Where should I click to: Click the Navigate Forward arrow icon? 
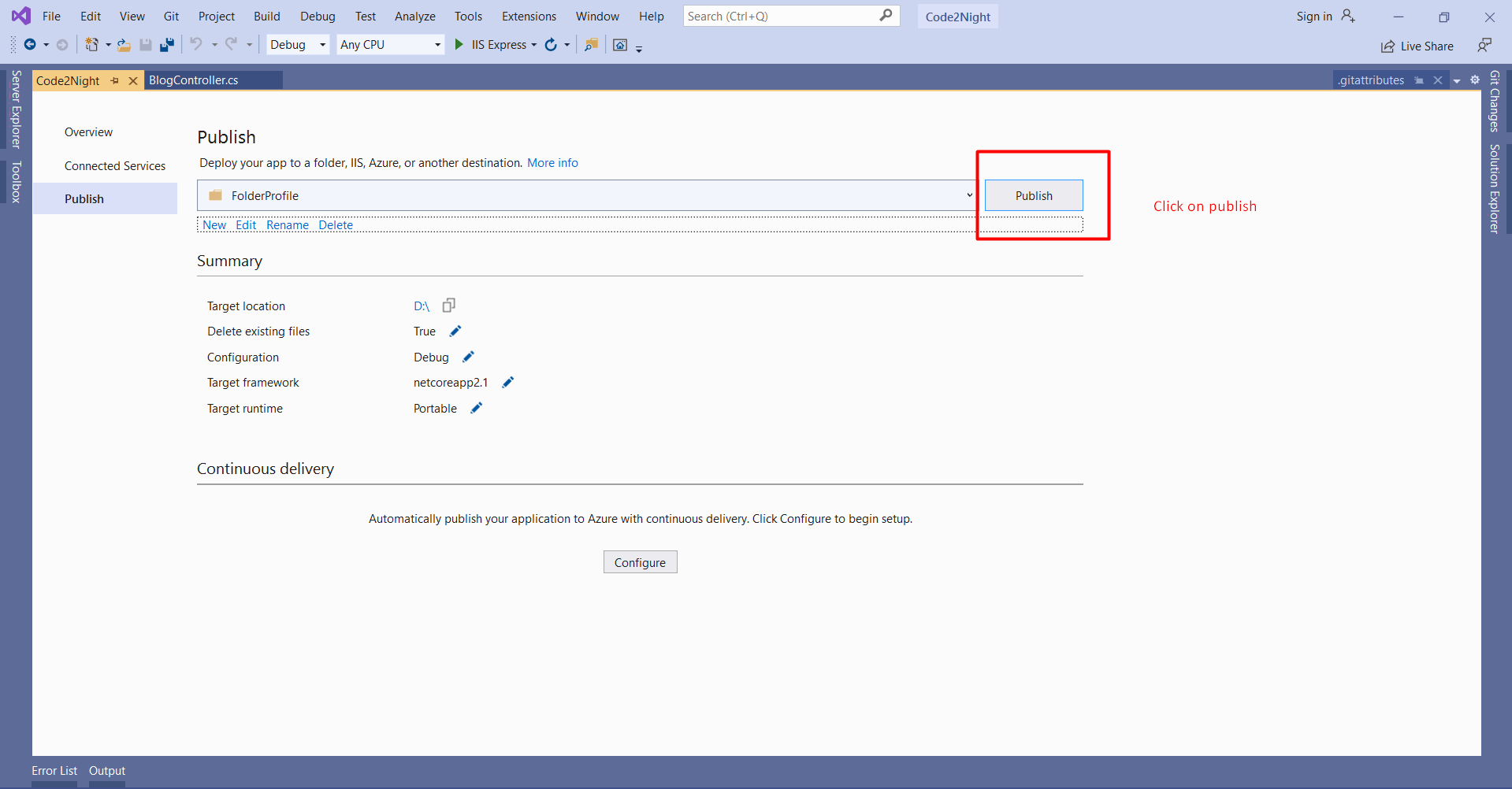[62, 45]
